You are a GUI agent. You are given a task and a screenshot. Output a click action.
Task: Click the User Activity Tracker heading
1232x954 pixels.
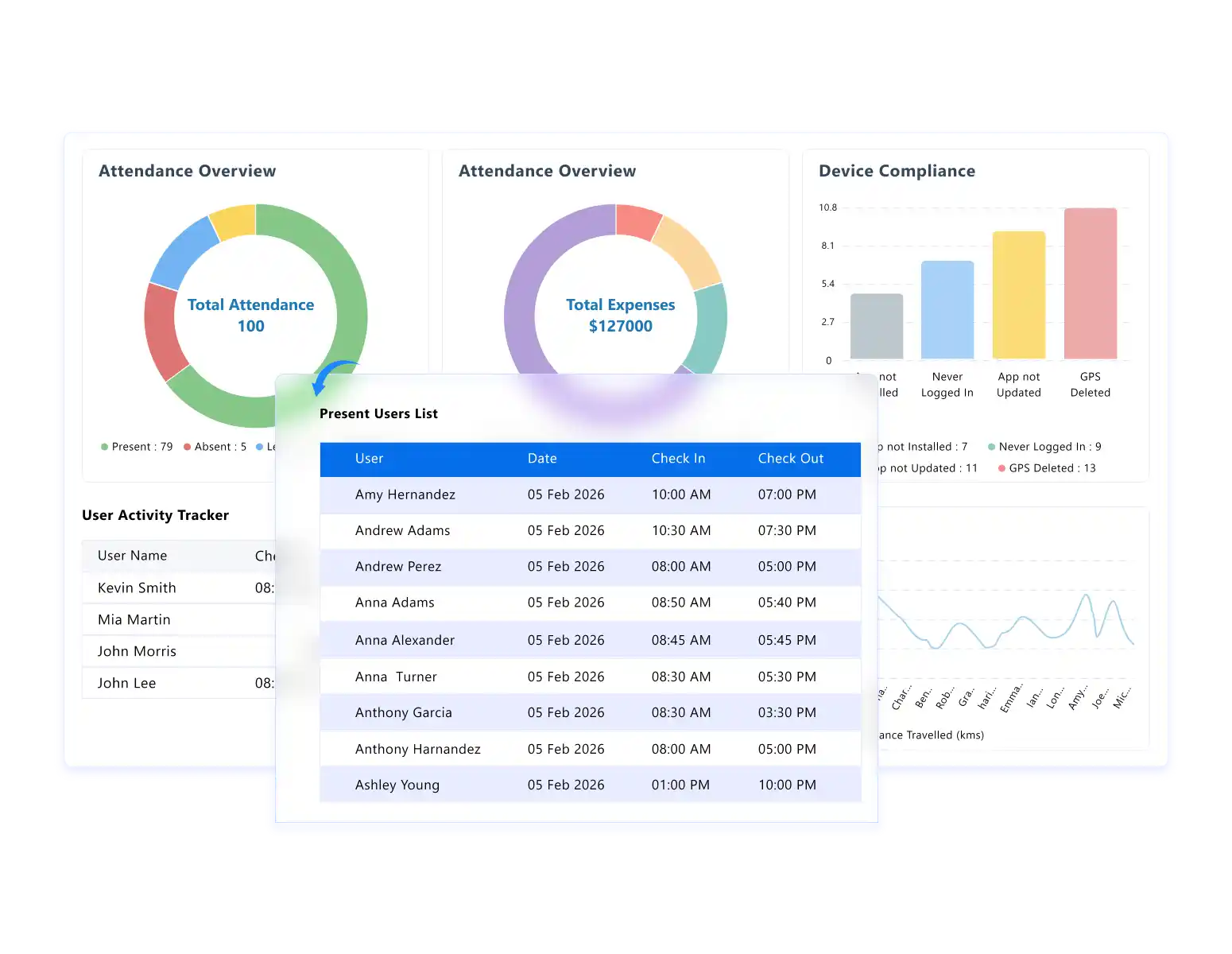[156, 515]
